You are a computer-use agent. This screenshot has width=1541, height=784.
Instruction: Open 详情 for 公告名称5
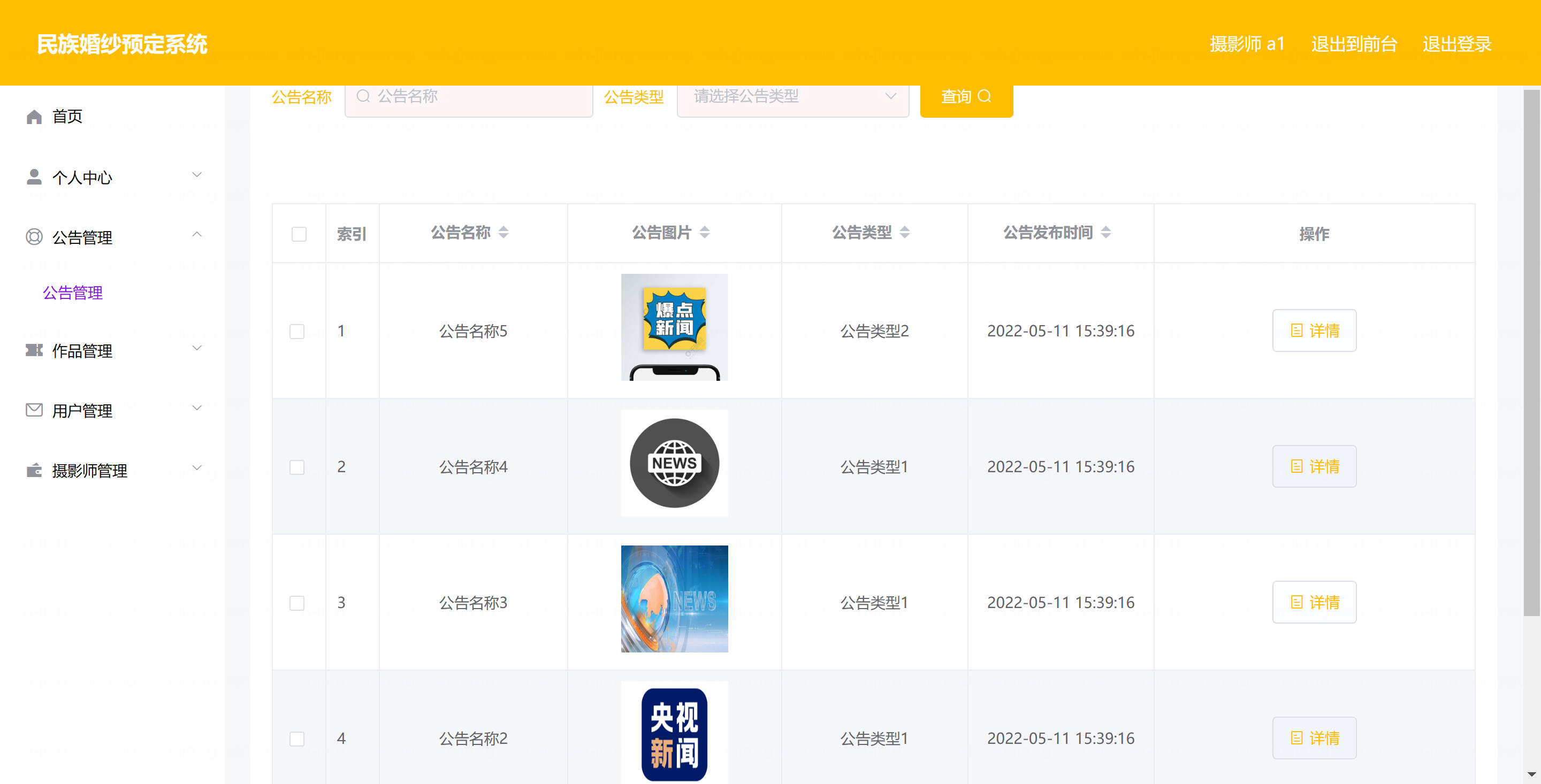point(1314,330)
